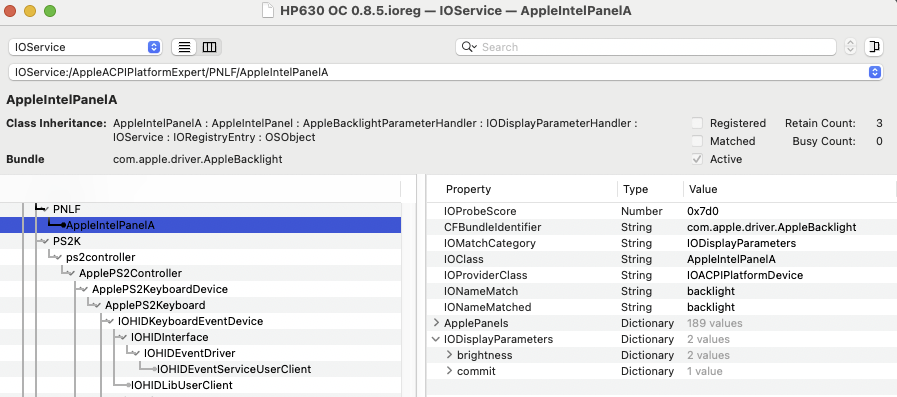The height and width of the screenshot is (397, 897).
Task: Select IOHIDLibUserClient in the tree
Action: (181, 385)
